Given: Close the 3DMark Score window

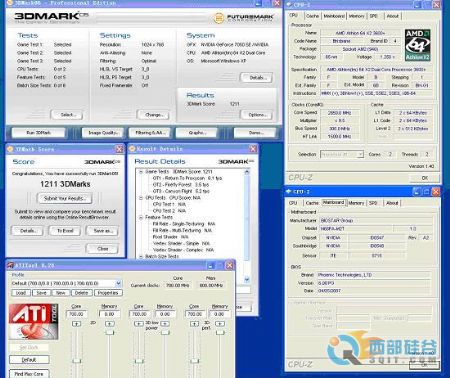Looking at the screenshot, I should point(119,149).
